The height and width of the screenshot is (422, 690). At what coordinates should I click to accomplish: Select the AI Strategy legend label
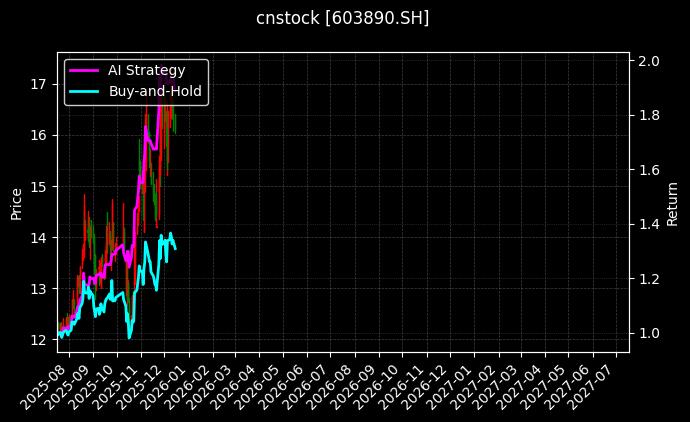[x=146, y=70]
